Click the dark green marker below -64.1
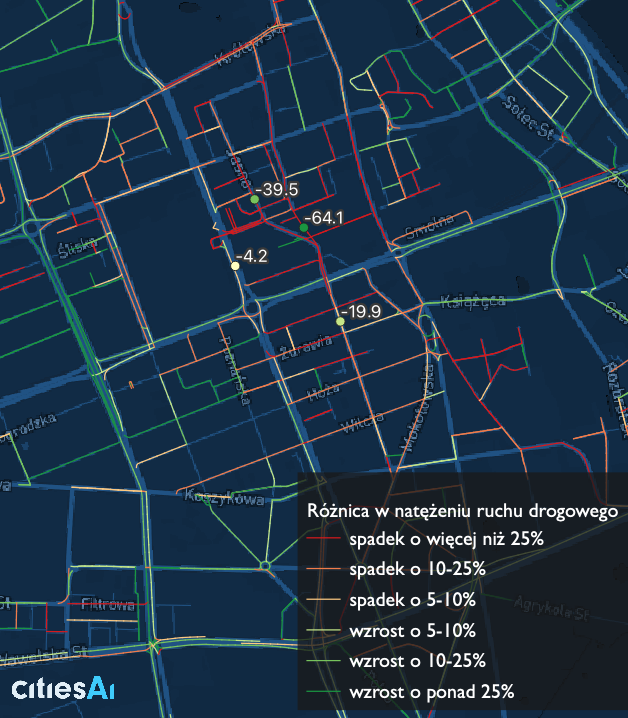Image resolution: width=628 pixels, height=718 pixels. pyautogui.click(x=303, y=229)
